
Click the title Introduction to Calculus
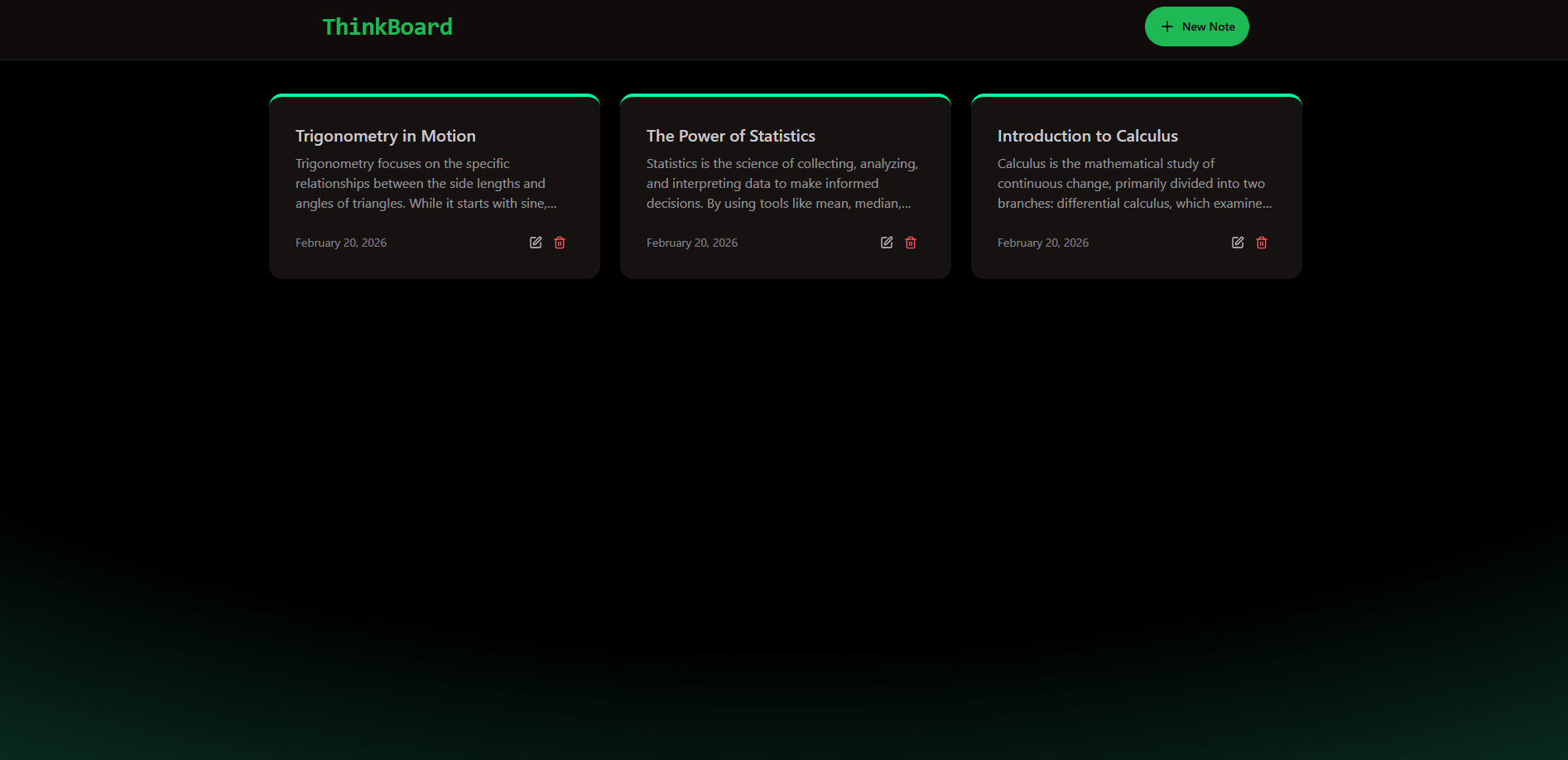click(1088, 136)
